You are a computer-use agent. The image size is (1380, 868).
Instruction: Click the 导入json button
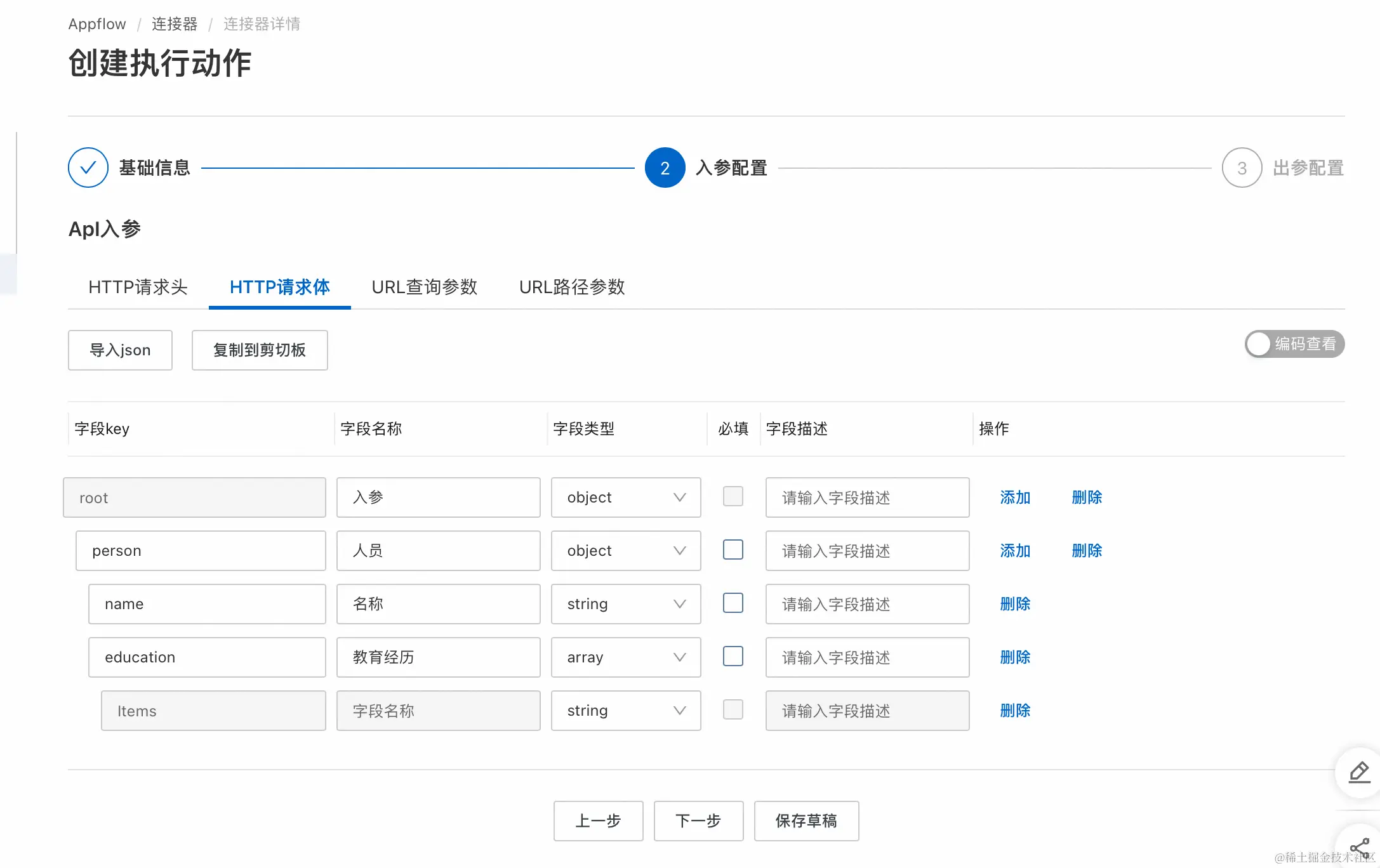pos(120,350)
